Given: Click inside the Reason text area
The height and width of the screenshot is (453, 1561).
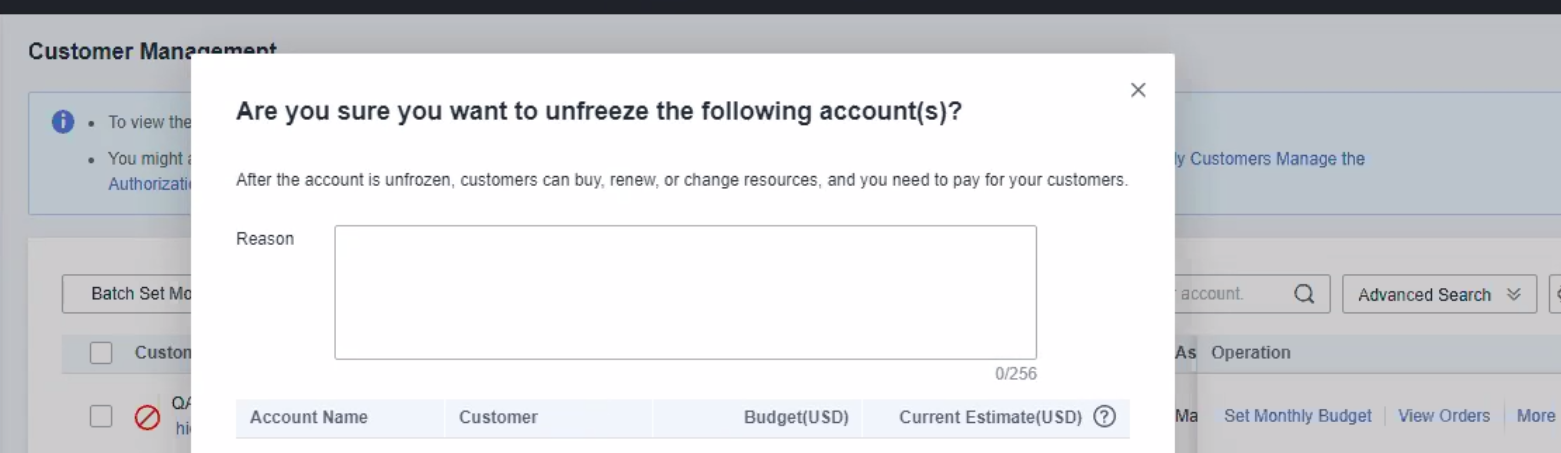Looking at the screenshot, I should 685,292.
